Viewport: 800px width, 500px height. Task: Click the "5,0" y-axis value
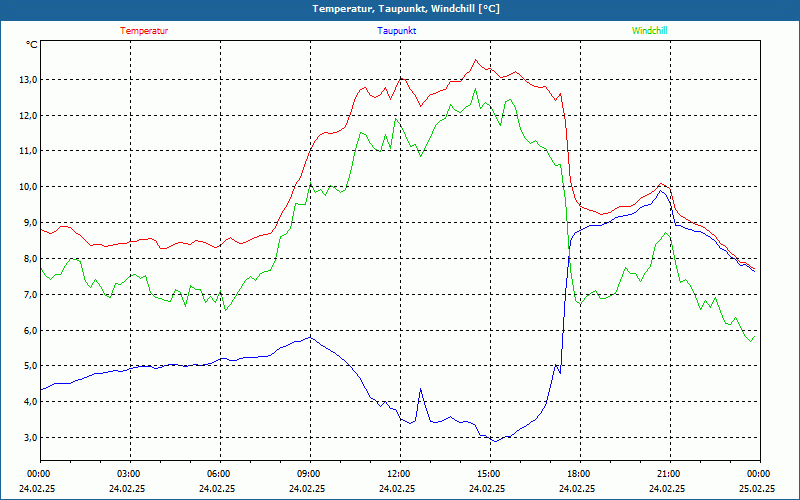click(x=31, y=366)
